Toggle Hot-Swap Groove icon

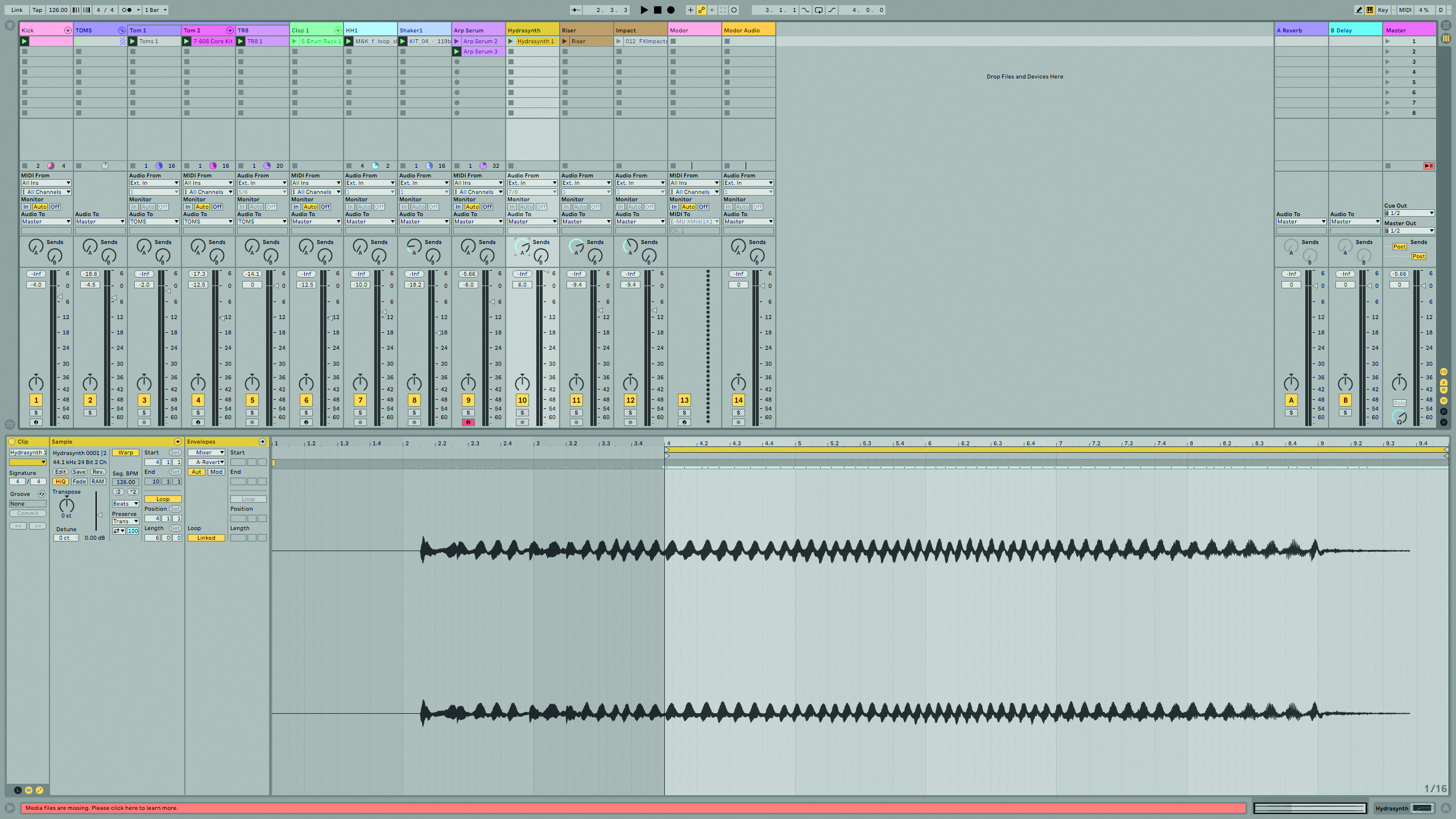click(42, 494)
